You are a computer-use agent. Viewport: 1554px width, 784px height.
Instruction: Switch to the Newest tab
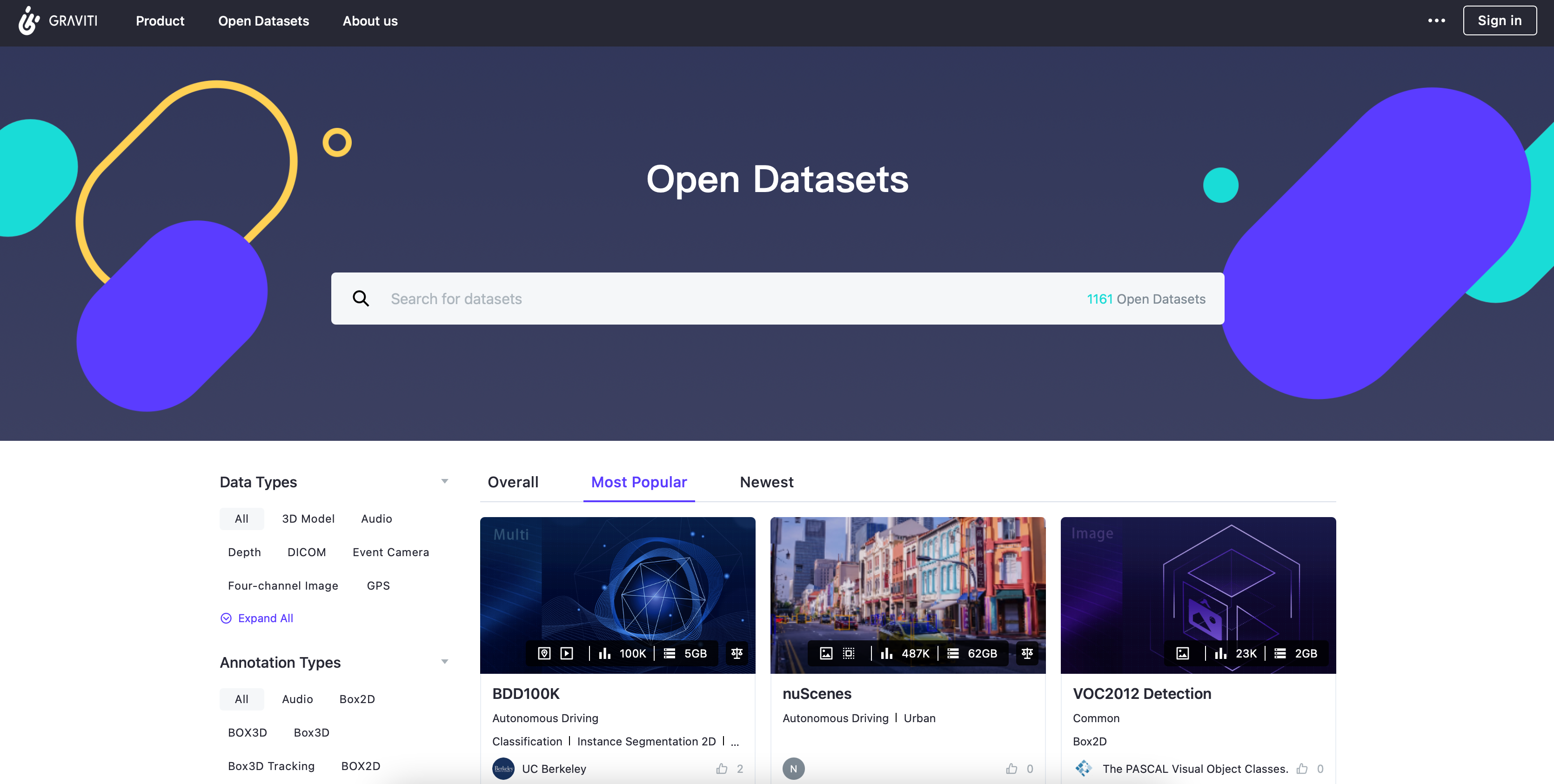pos(766,482)
